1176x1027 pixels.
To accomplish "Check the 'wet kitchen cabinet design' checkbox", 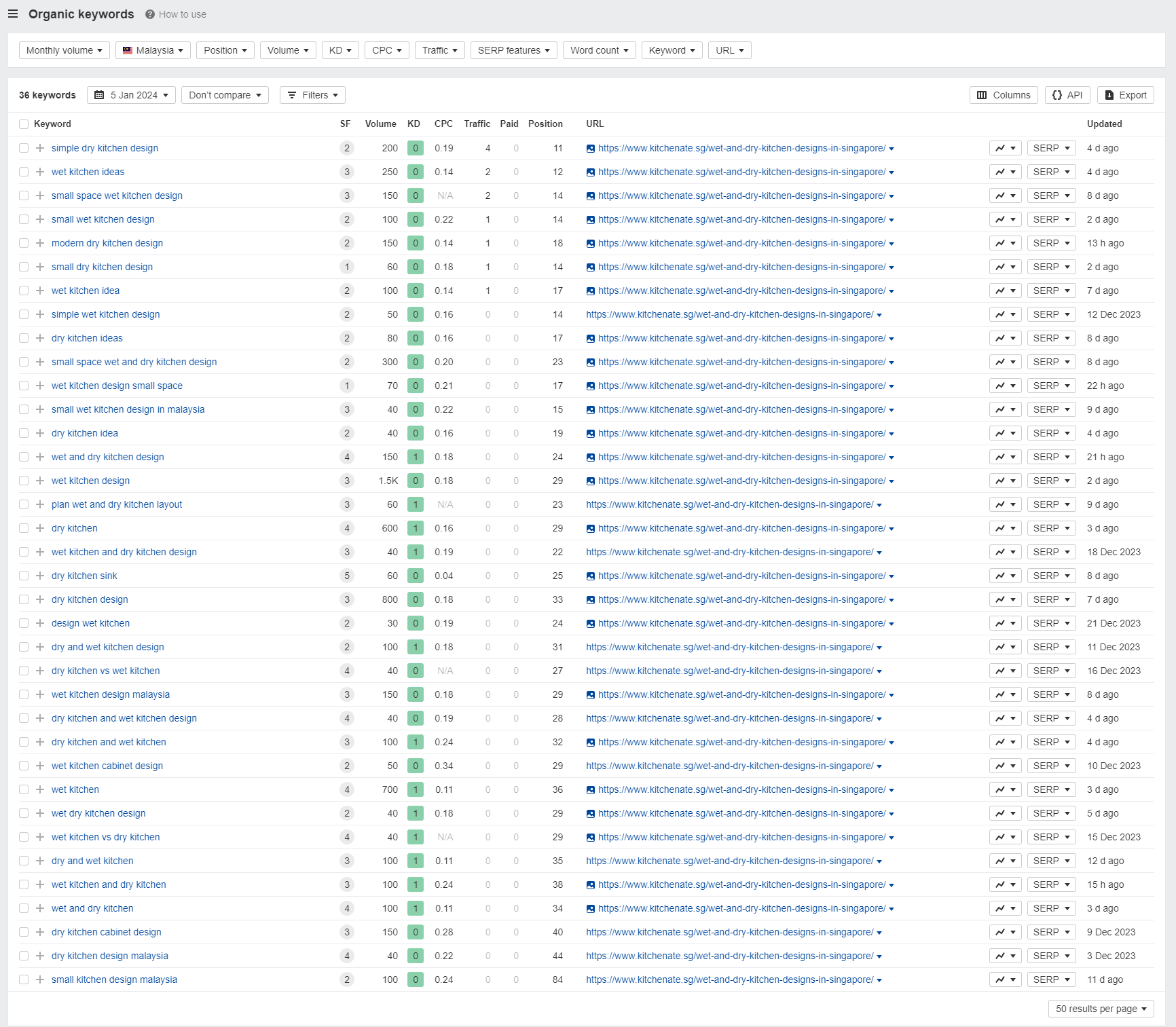I will (24, 766).
